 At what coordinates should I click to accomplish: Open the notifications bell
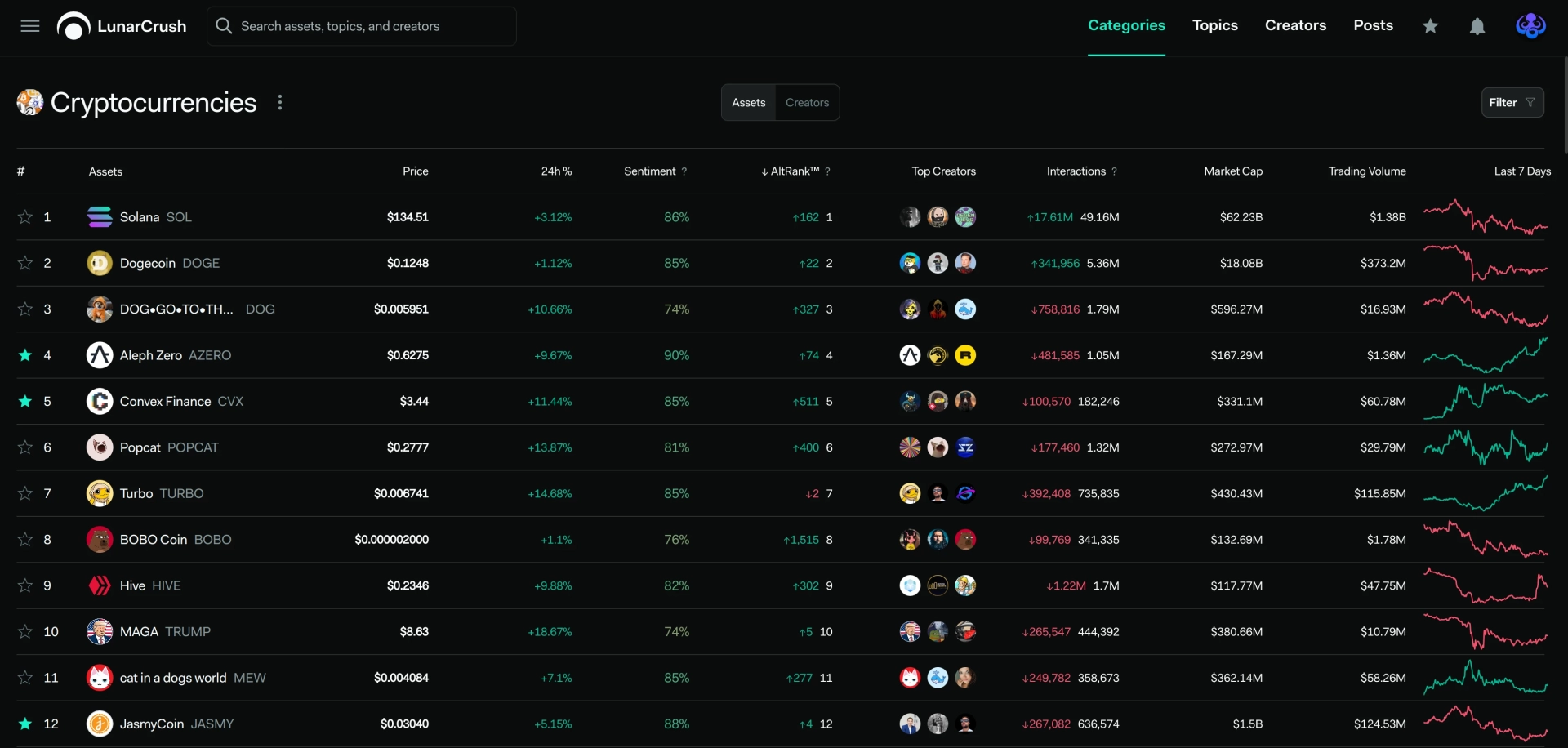coord(1477,26)
